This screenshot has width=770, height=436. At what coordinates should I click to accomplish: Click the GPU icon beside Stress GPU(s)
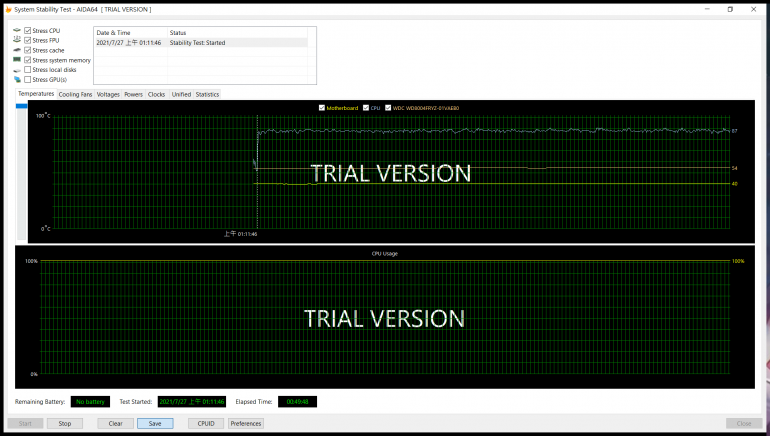click(17, 79)
